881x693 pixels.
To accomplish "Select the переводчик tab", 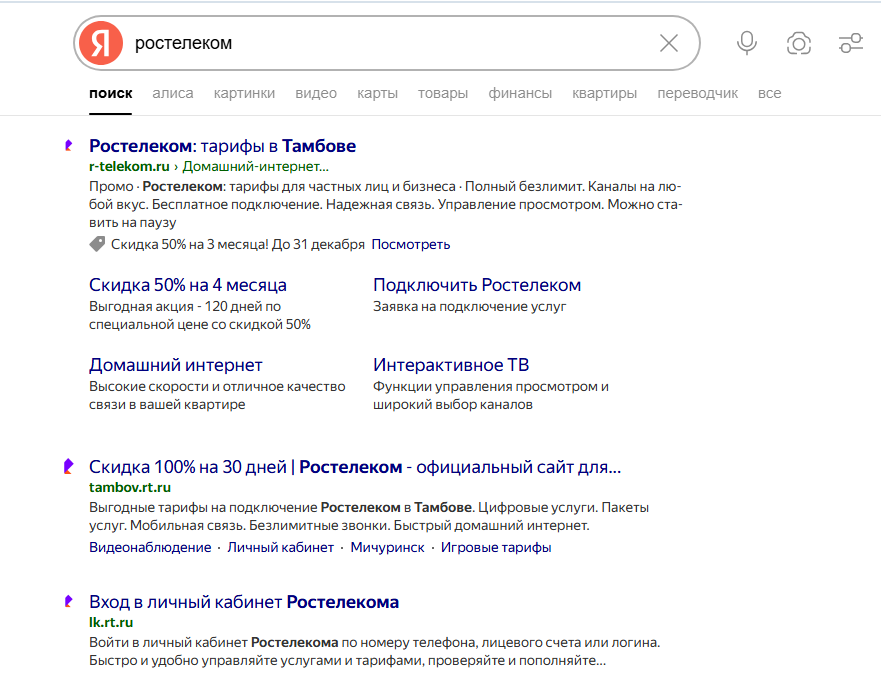I will [697, 93].
